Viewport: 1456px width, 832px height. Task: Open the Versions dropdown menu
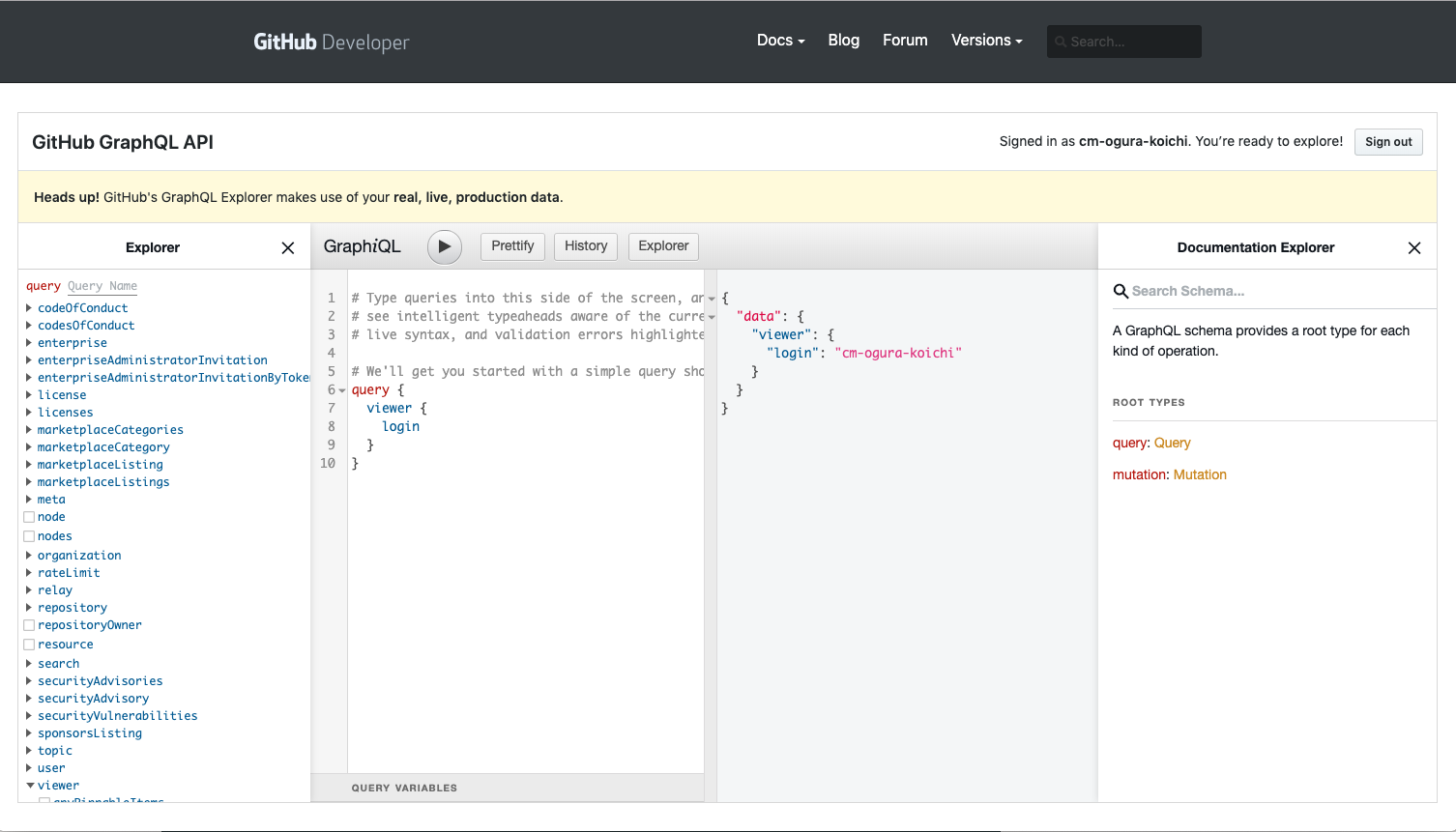pos(986,41)
